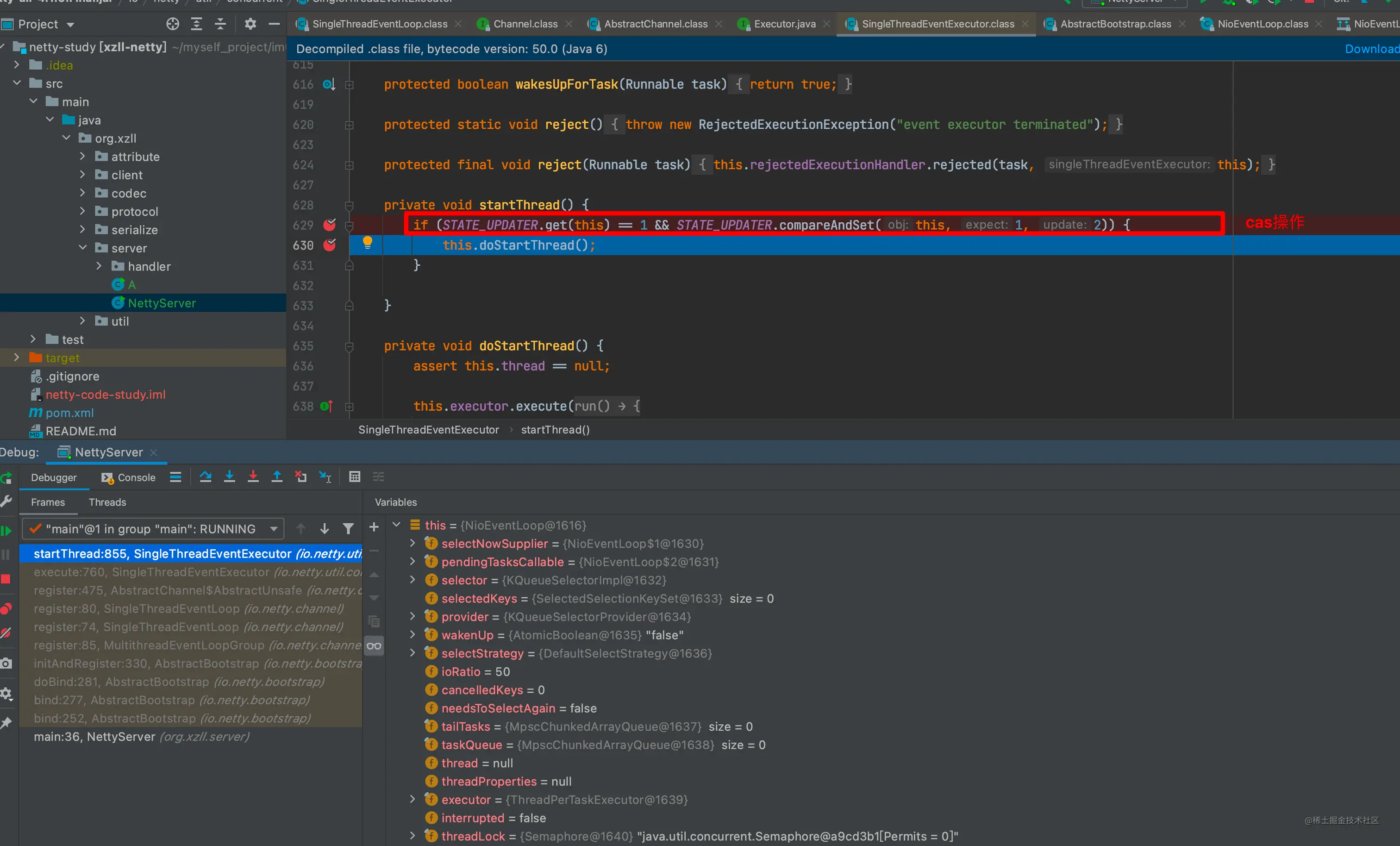The height and width of the screenshot is (846, 1400).
Task: Select the main:36, NettyServer stack frame
Action: coord(142,737)
